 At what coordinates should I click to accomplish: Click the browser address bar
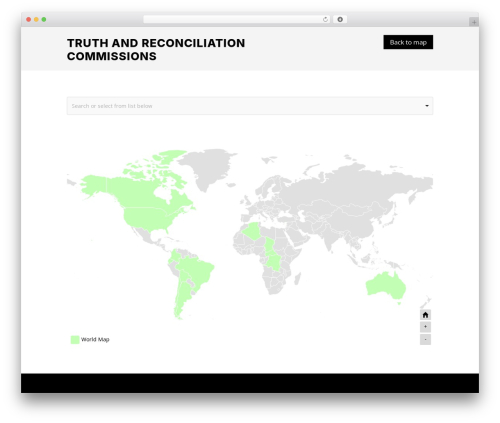[232, 20]
